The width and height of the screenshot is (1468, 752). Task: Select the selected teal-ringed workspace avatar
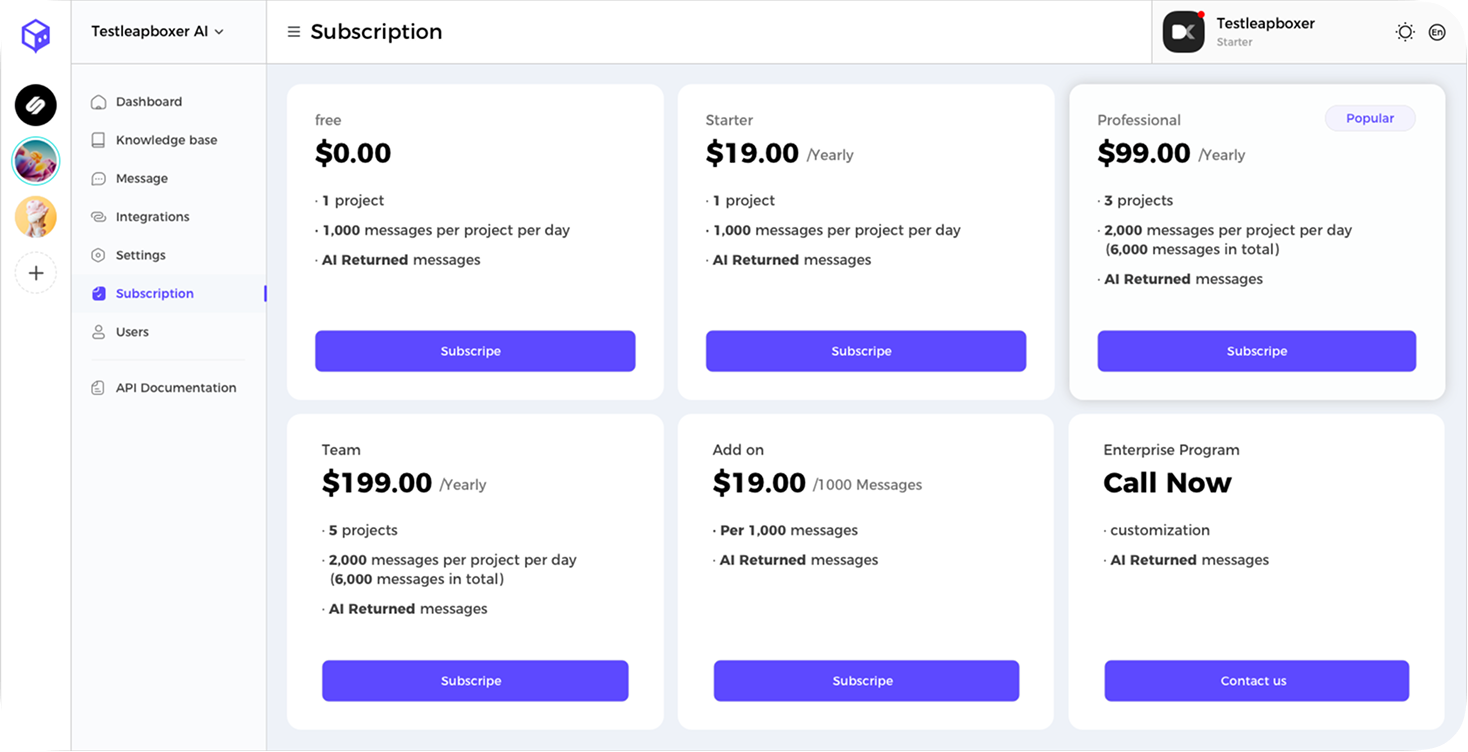tap(36, 161)
